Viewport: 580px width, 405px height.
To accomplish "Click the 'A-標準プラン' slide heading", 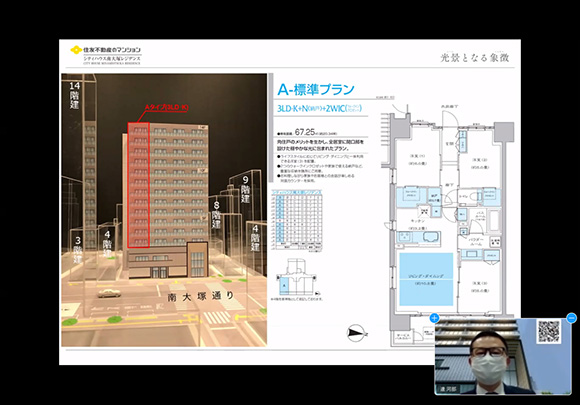I will point(316,89).
